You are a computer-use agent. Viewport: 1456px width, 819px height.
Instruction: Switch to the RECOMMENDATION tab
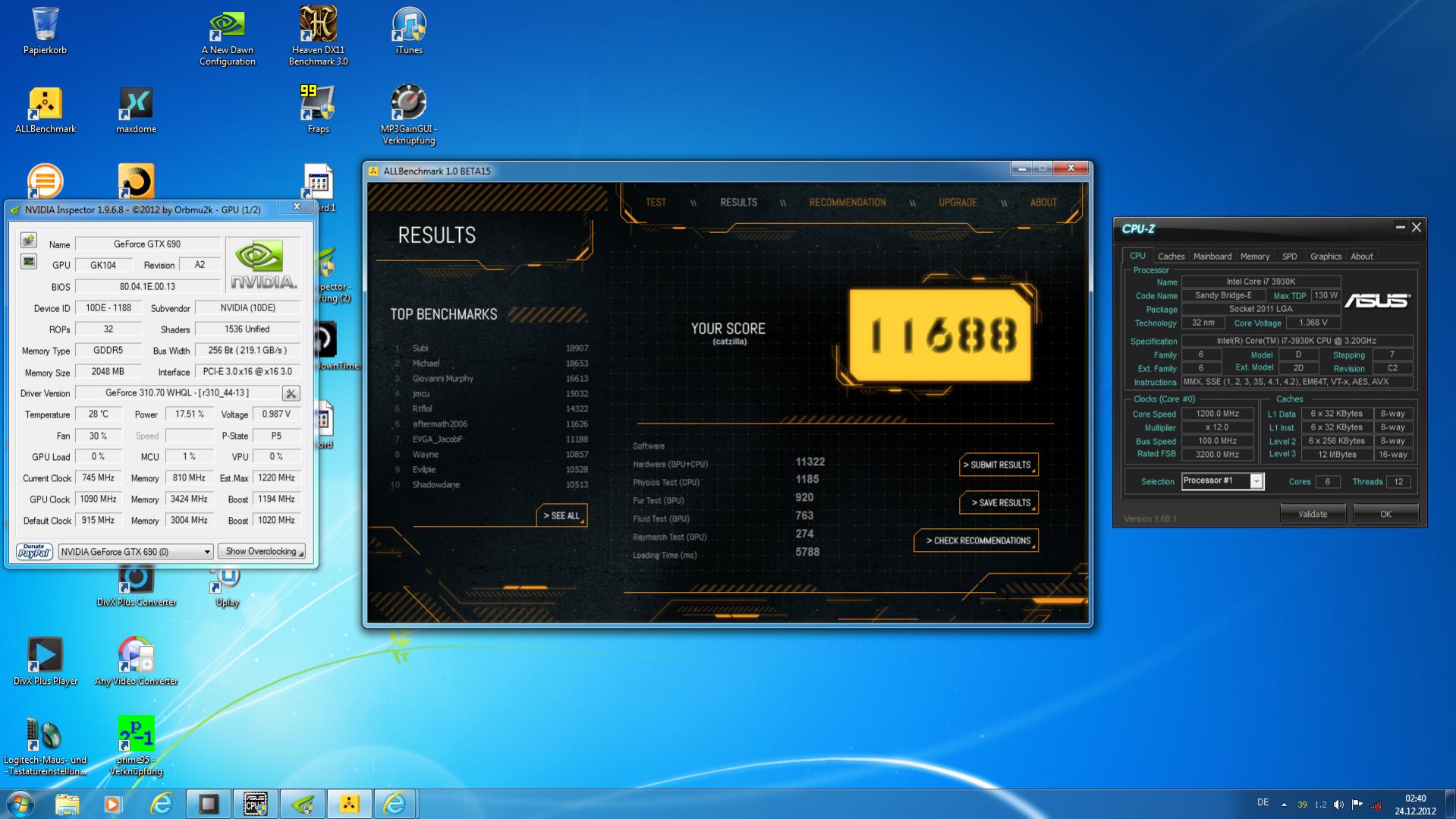click(847, 203)
